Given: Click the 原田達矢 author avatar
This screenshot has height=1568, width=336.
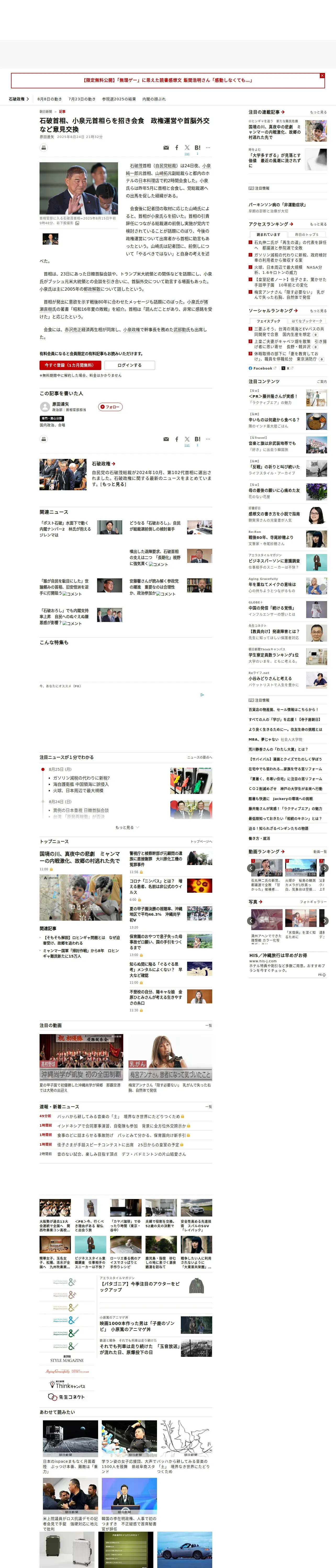Looking at the screenshot, I should [x=44, y=407].
